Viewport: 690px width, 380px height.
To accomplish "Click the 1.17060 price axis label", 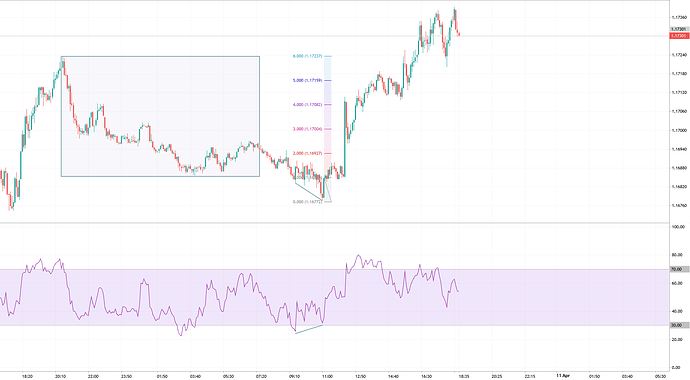I will click(679, 111).
